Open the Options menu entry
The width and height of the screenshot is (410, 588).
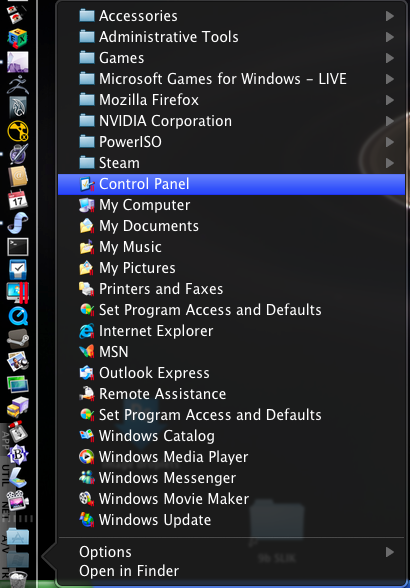pos(231,552)
